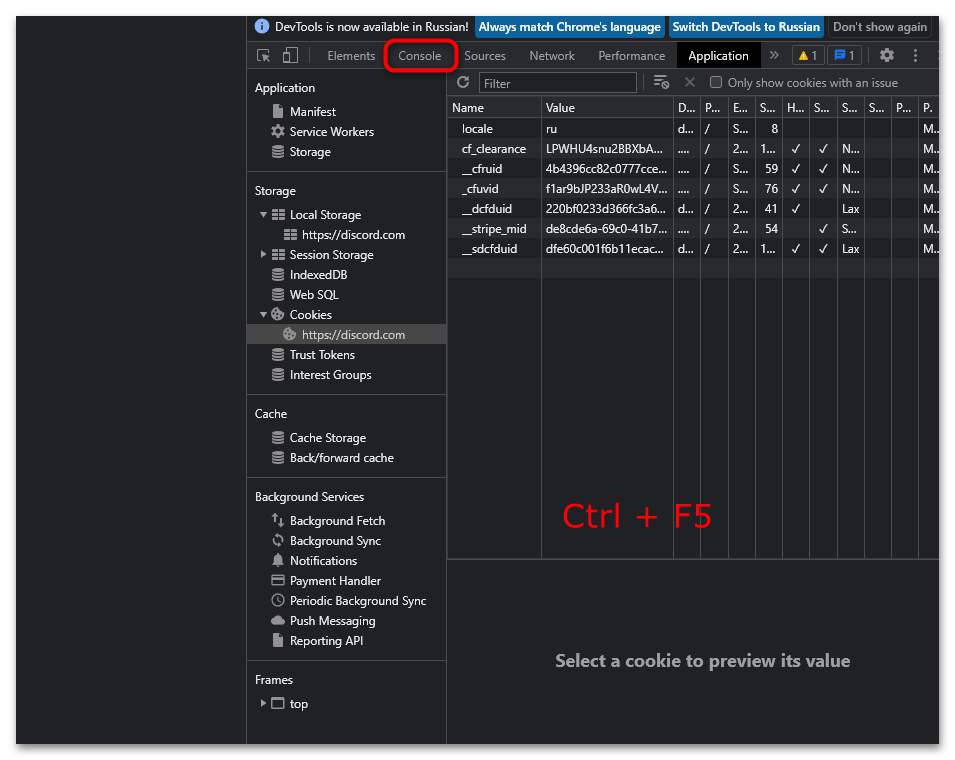Select the __stripe_mid cookie row
This screenshot has height=760, width=955.
pyautogui.click(x=693, y=229)
